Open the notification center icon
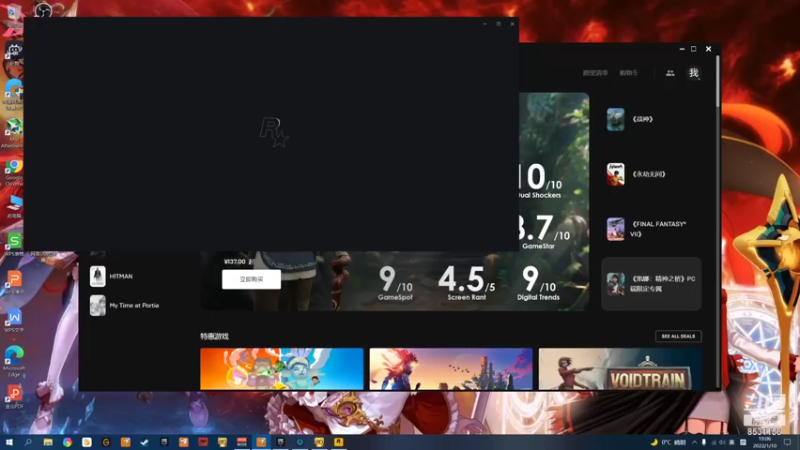Image resolution: width=800 pixels, height=450 pixels. point(787,442)
